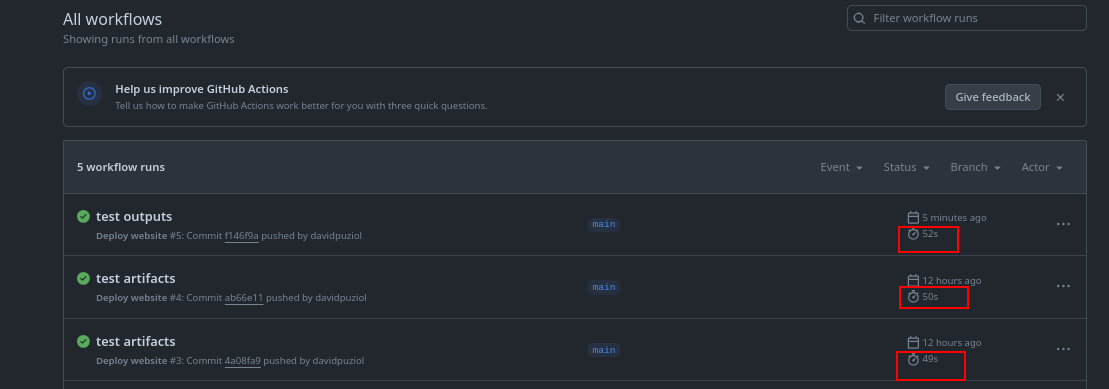Click the green success icon beside test outputs
The height and width of the screenshot is (389, 1109).
click(83, 216)
